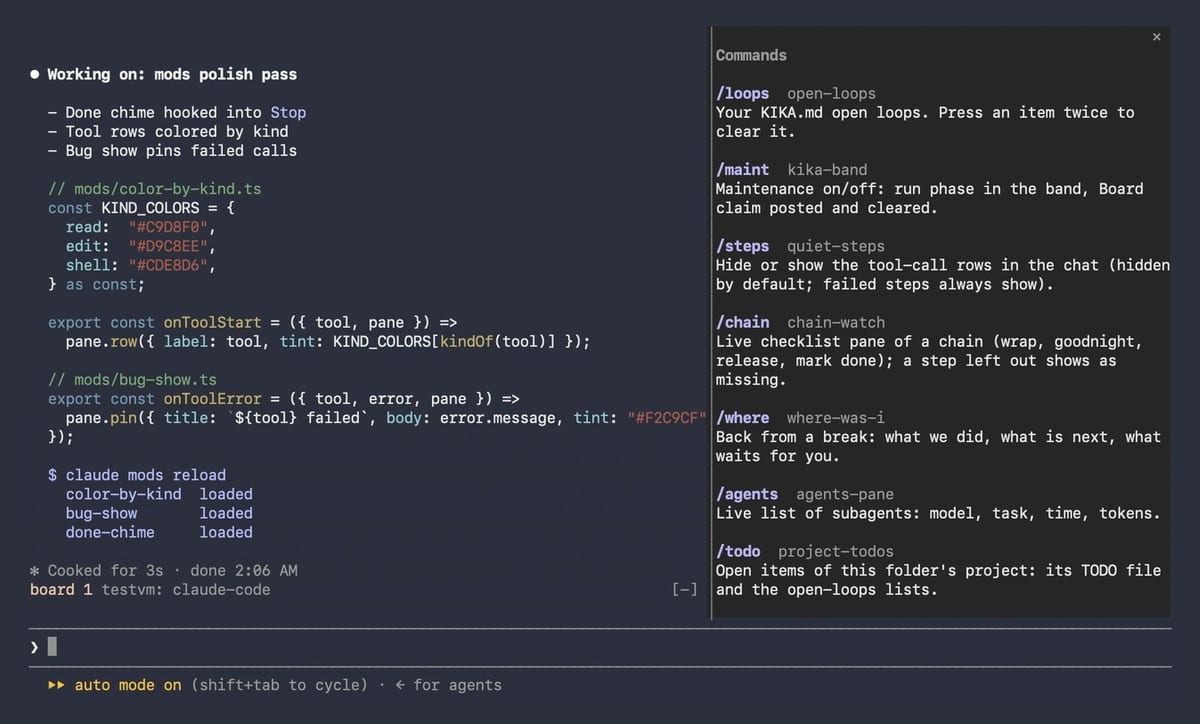Click "bug-show" in the reload output list

point(102,513)
